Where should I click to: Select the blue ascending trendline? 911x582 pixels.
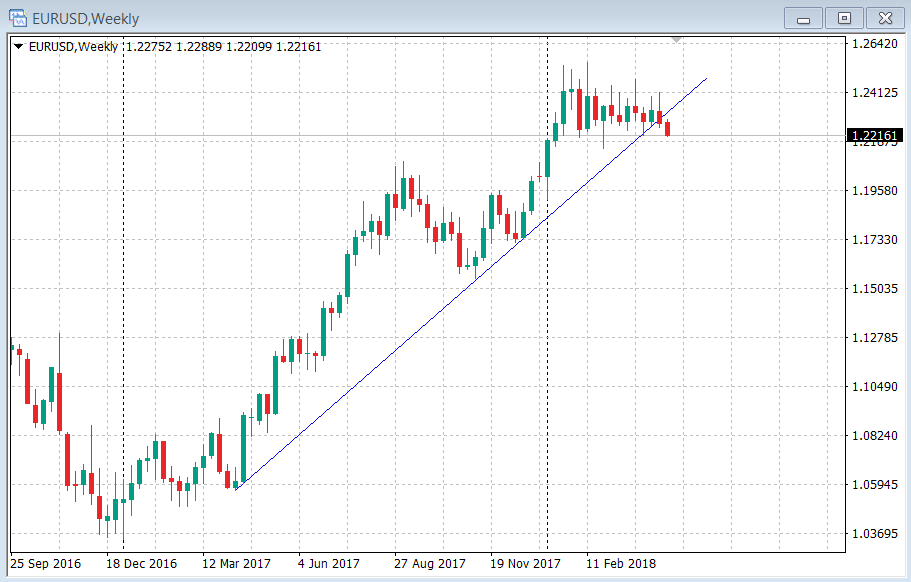tap(471, 284)
